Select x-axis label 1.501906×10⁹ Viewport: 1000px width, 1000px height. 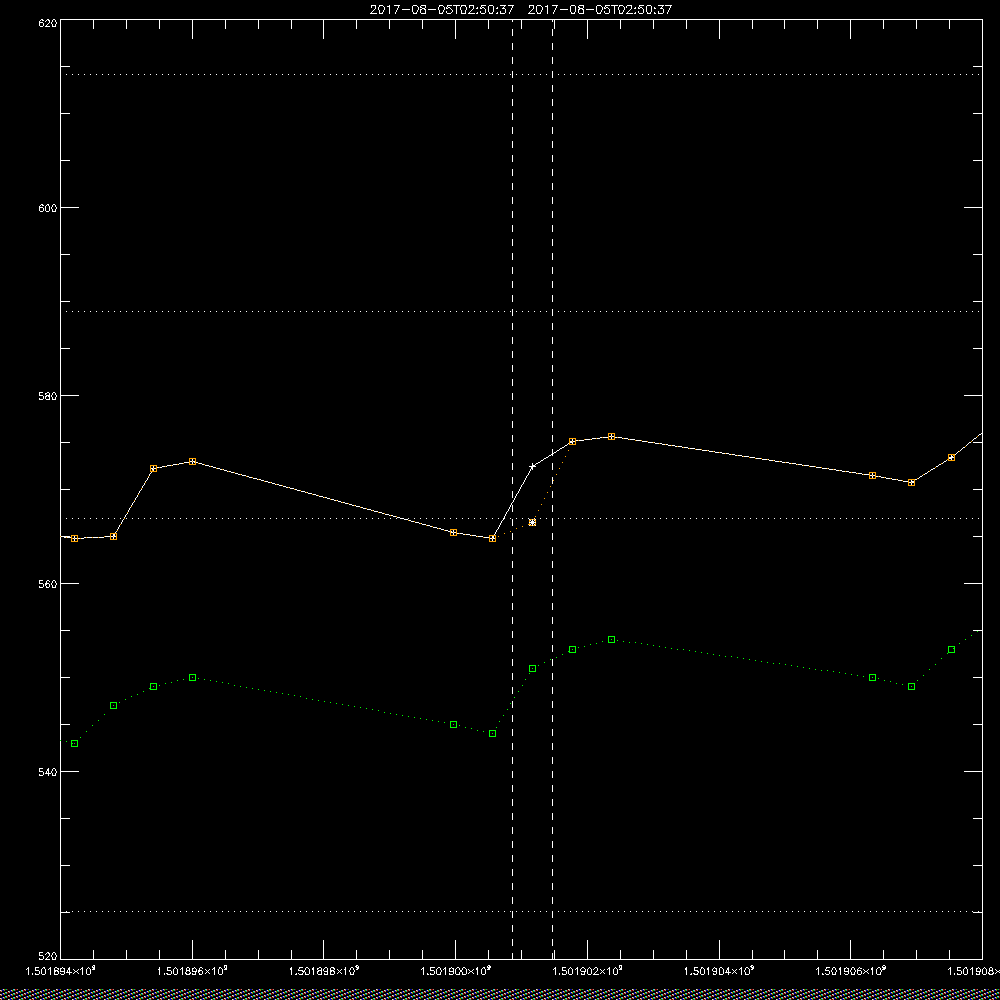(851, 971)
